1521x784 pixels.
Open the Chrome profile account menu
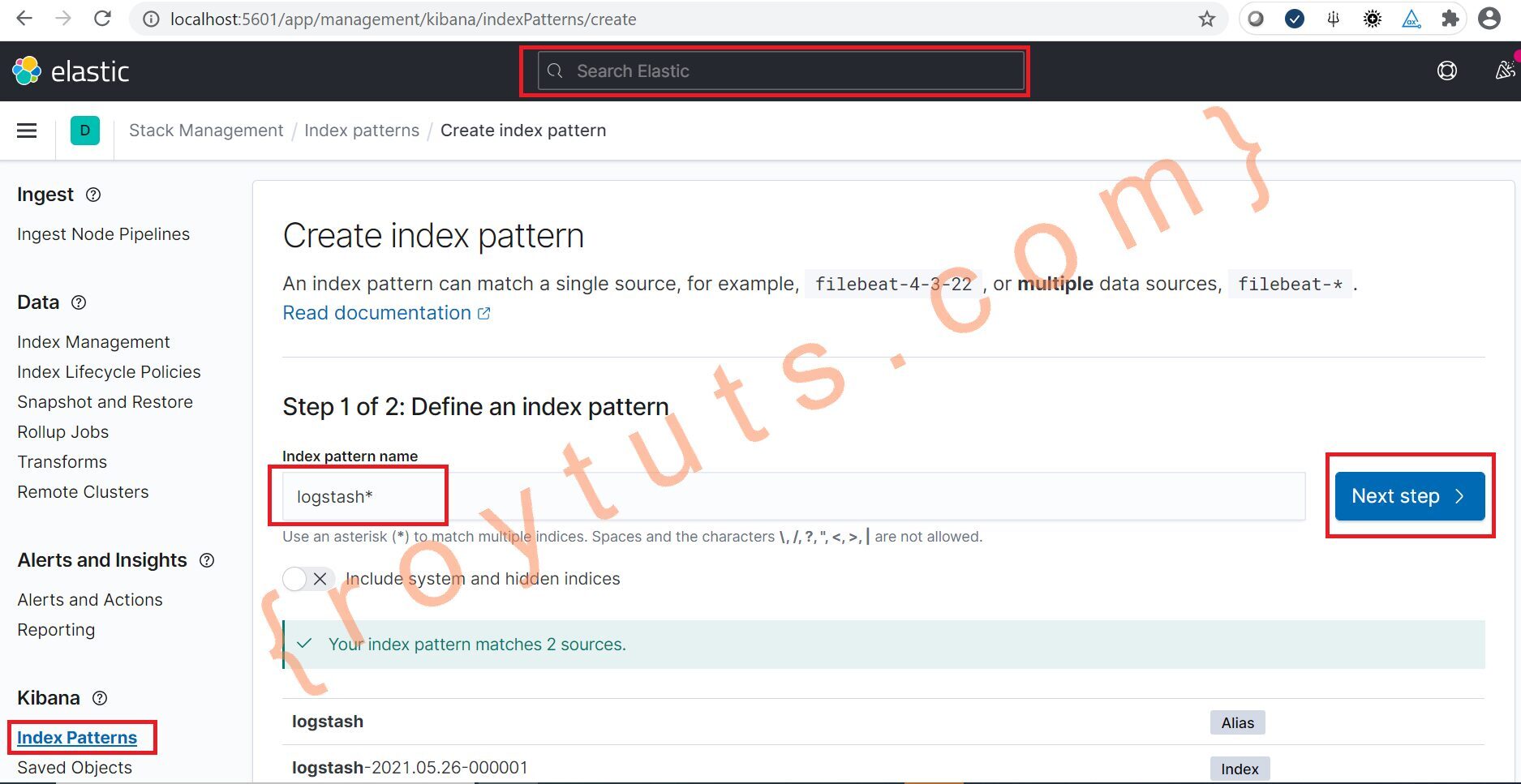pos(1489,19)
